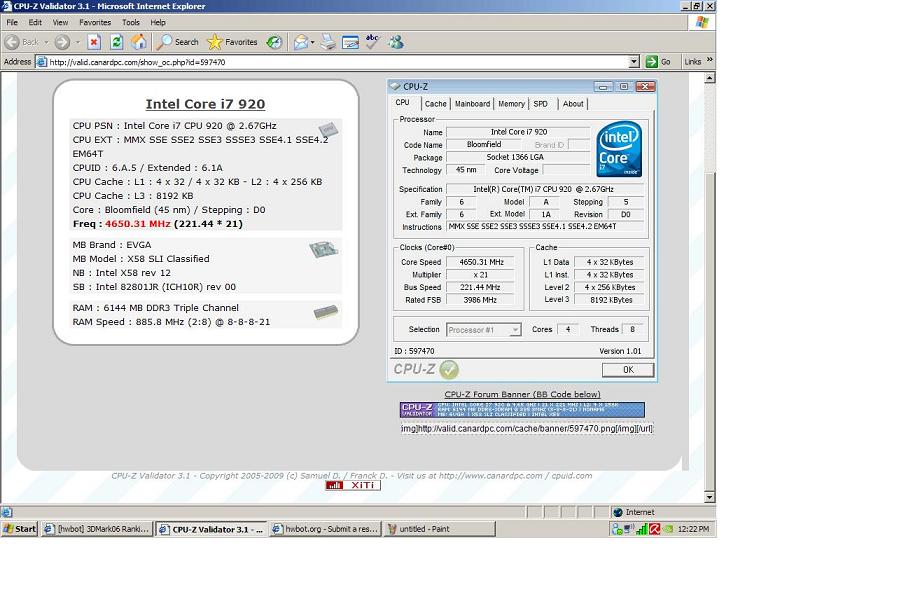Go to Home page icon
This screenshot has width=913, height=613.
click(x=139, y=42)
